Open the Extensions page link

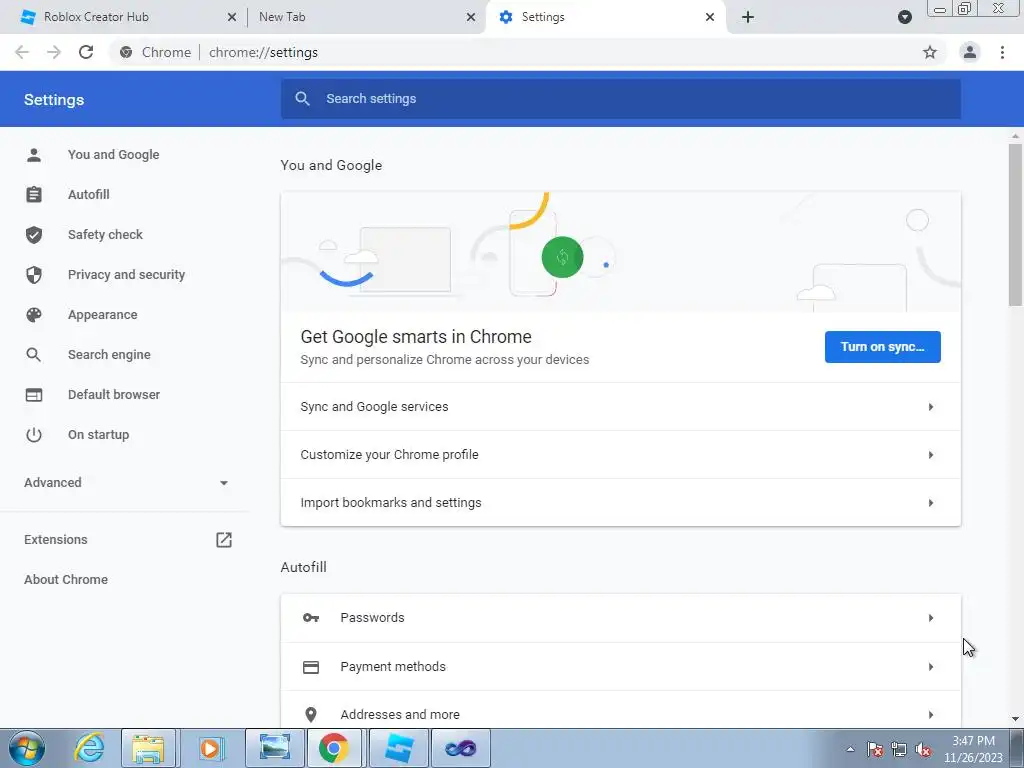click(x=56, y=540)
